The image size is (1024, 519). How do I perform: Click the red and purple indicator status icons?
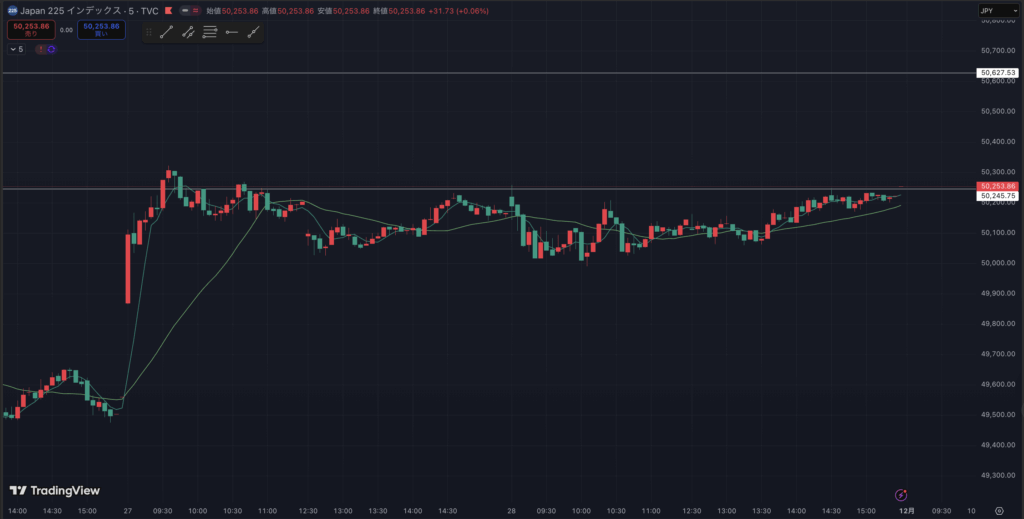click(44, 48)
